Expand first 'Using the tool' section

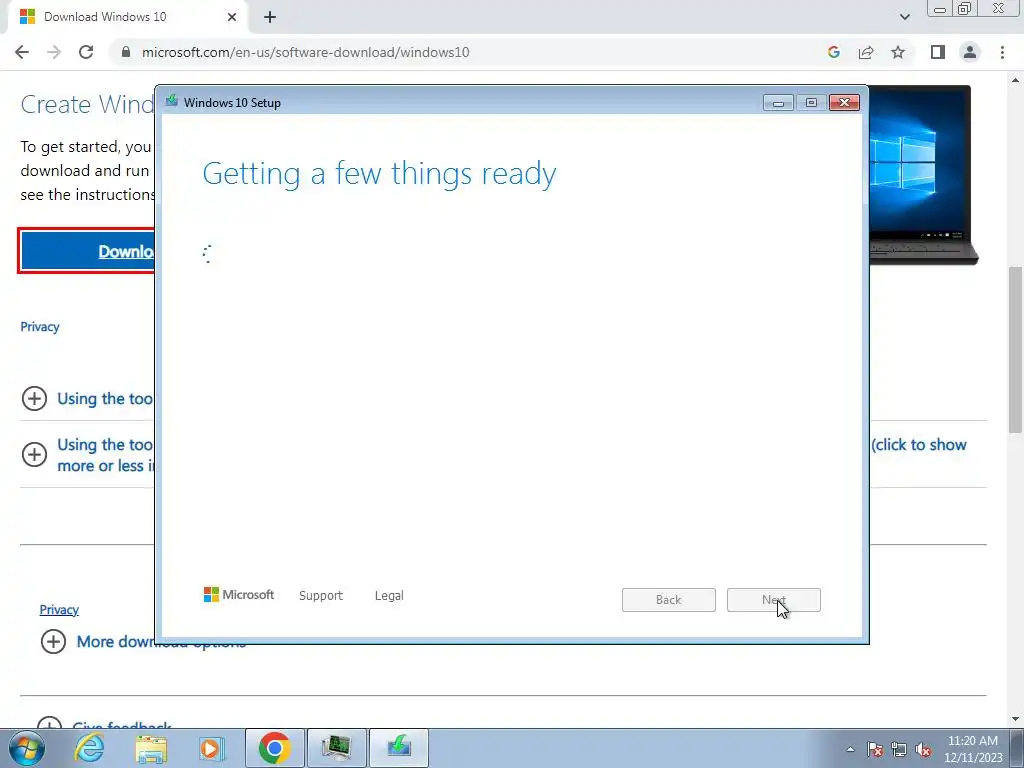click(34, 398)
